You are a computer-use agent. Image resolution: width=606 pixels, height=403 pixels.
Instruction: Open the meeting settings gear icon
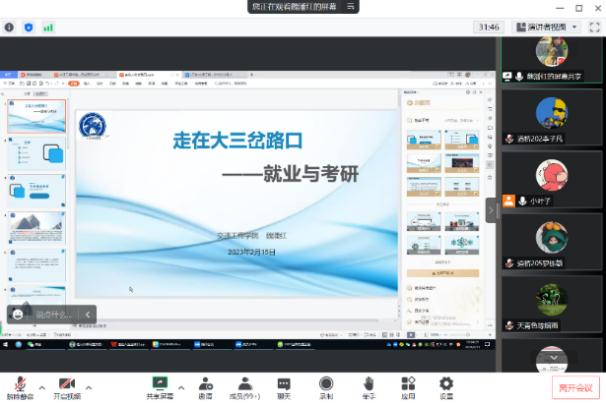[x=446, y=384]
